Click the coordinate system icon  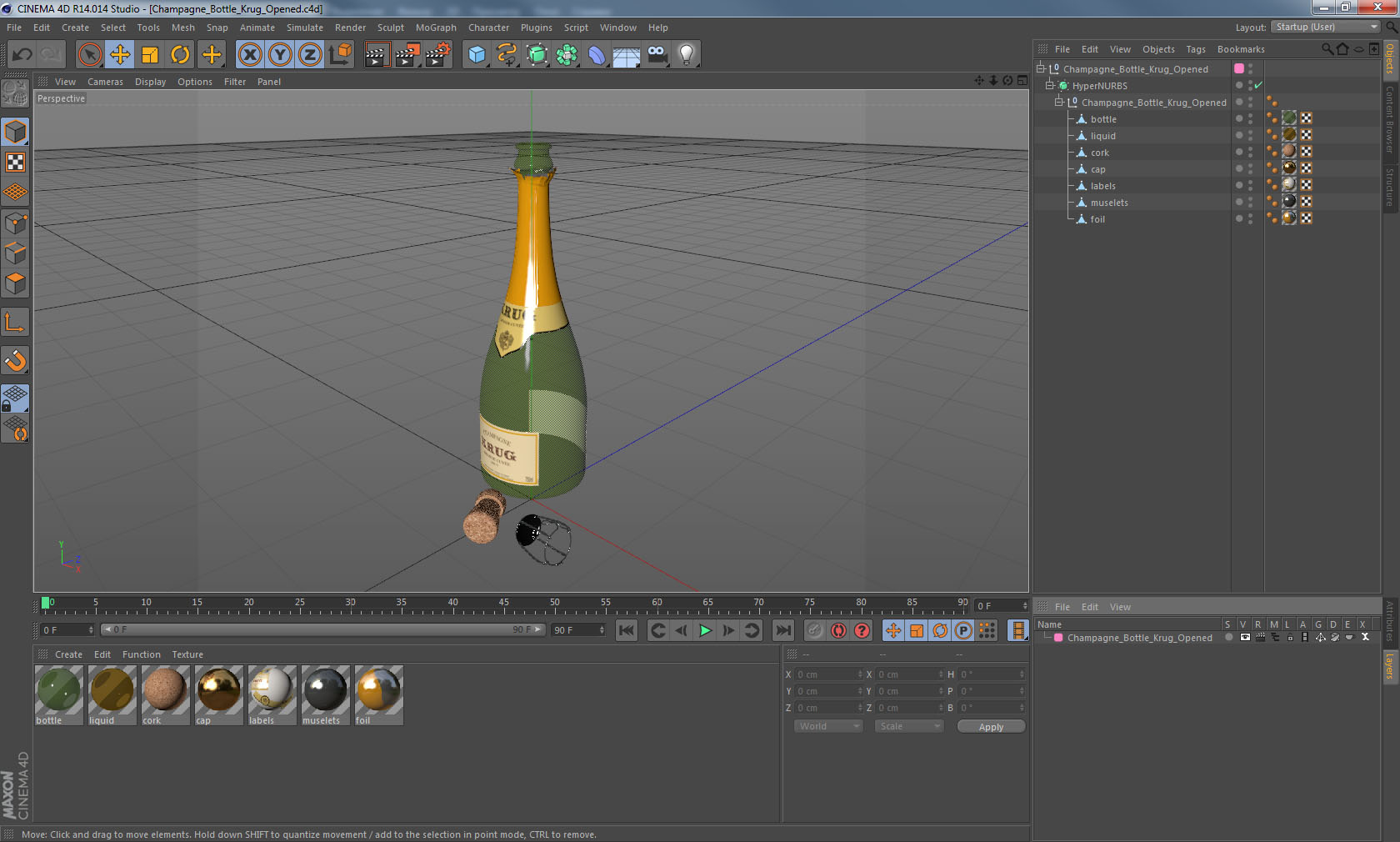tap(340, 55)
